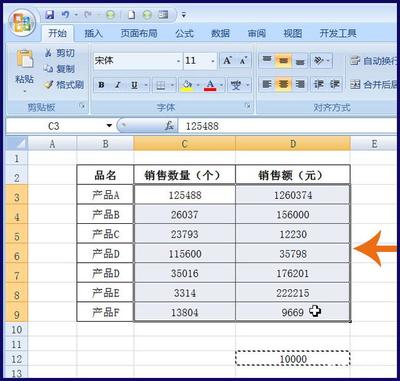Switch to the 审阅 tab
The image size is (400, 381).
257,33
